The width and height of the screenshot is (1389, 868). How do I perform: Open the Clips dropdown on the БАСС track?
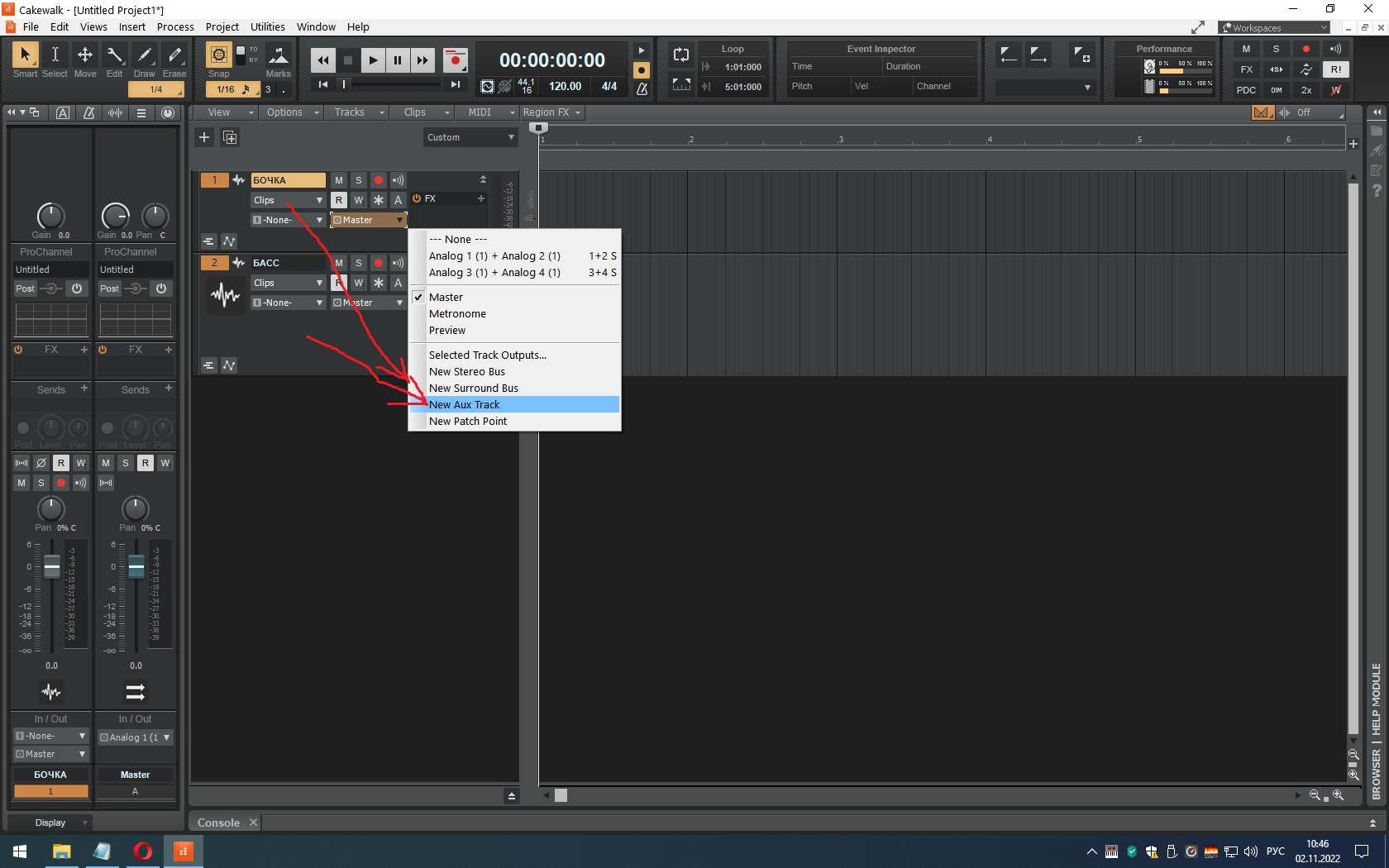click(288, 283)
